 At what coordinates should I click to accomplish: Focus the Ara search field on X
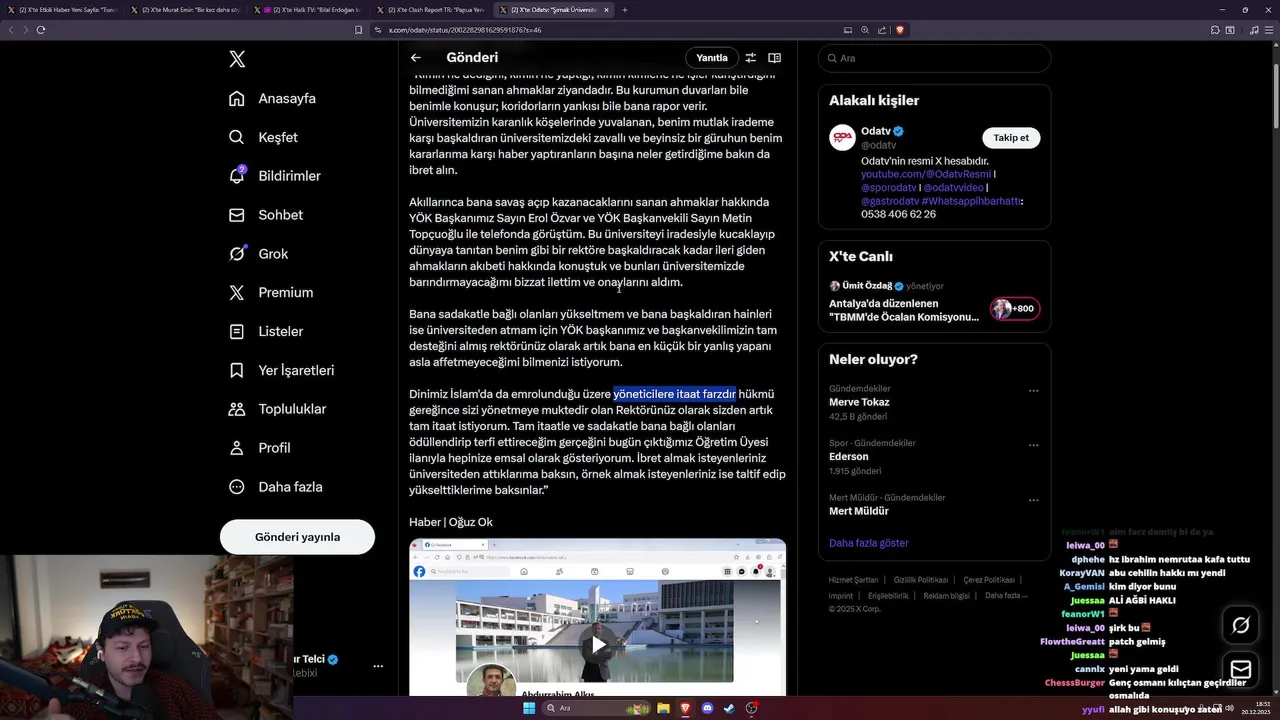pos(934,58)
